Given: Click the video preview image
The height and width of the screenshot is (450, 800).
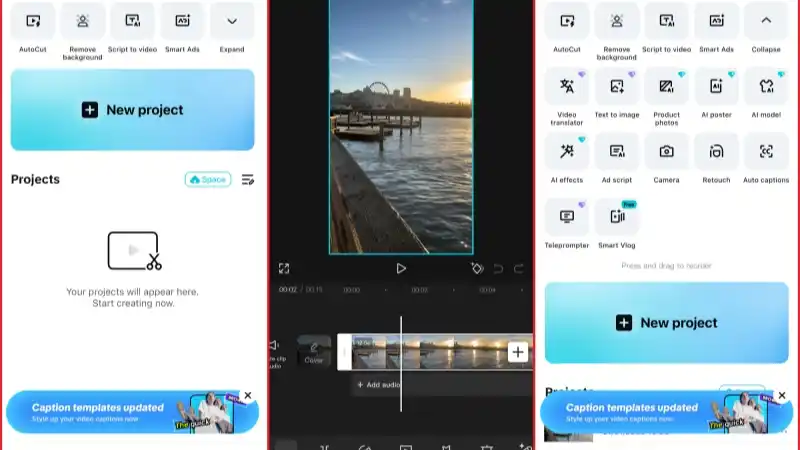Looking at the screenshot, I should (401, 127).
